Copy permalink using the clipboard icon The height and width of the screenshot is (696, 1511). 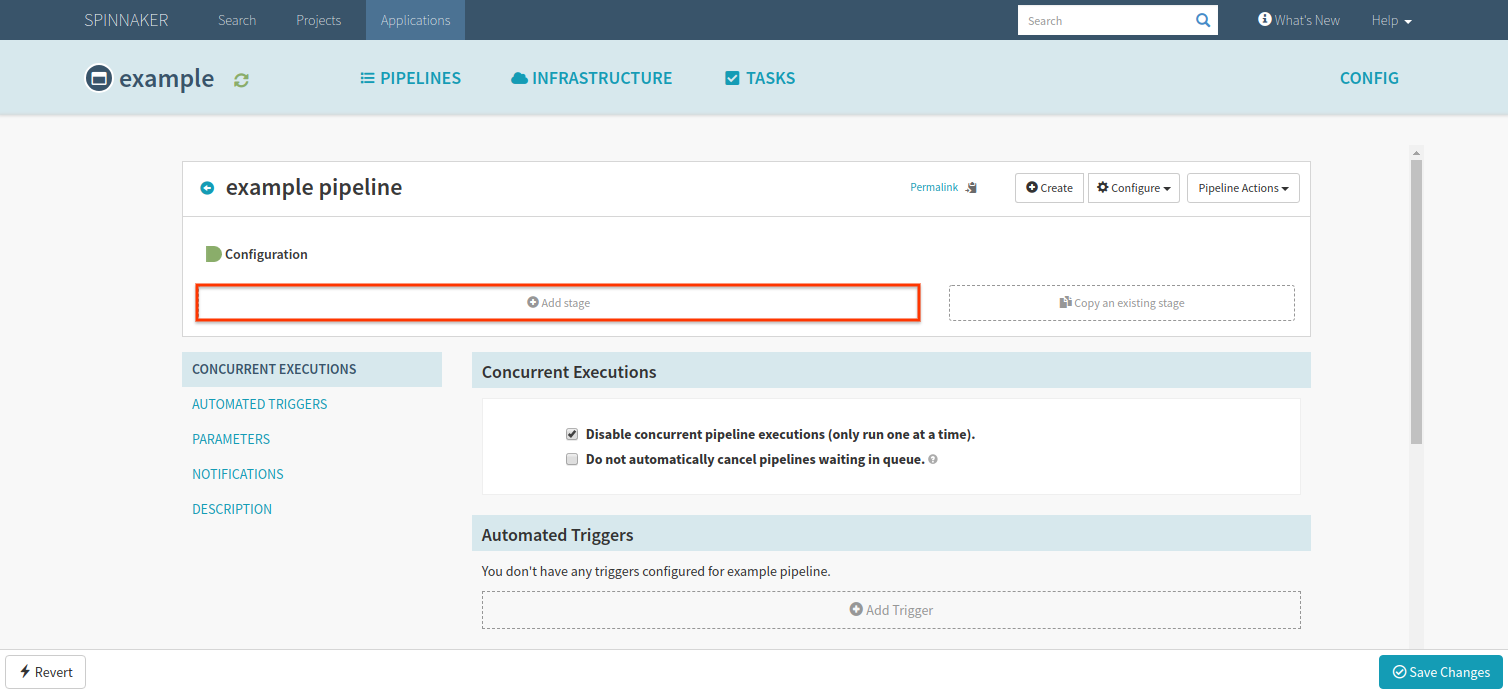click(971, 188)
